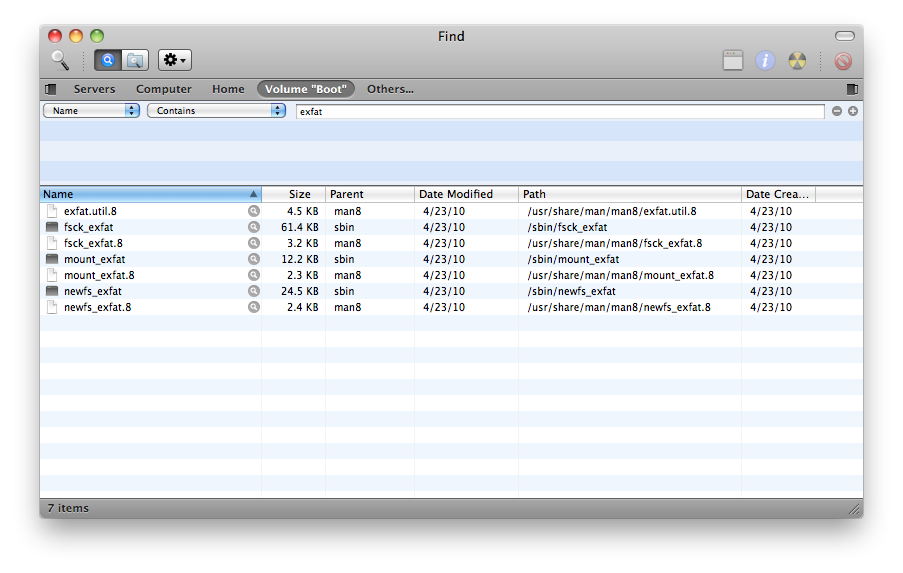Screen dimensions: 903x573
Task: Click the executable icon of newfs_exfat
Action: point(52,291)
